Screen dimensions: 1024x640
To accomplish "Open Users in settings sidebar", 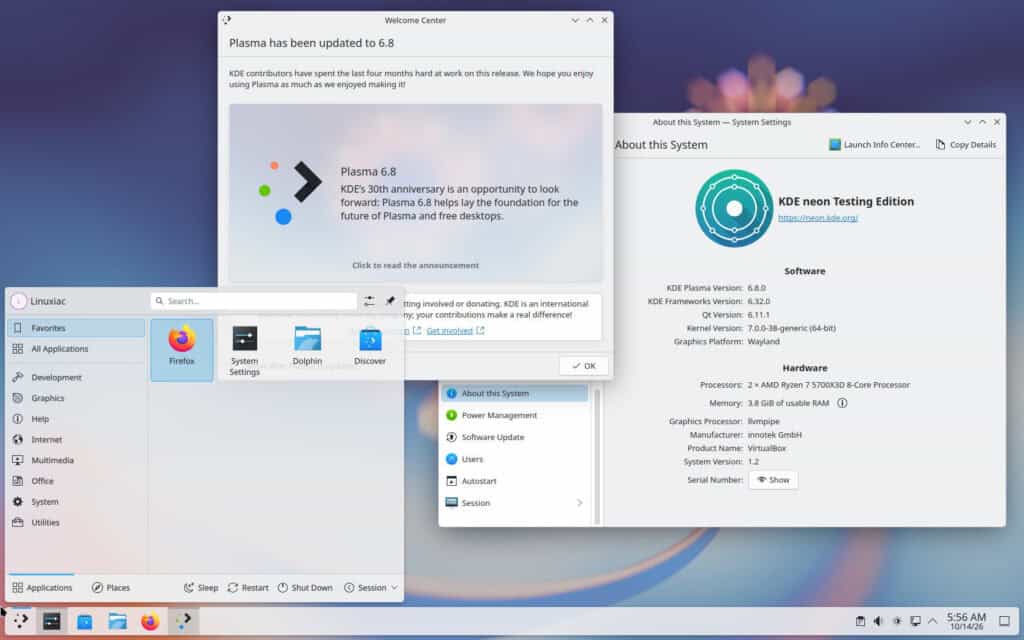I will pos(515,459).
